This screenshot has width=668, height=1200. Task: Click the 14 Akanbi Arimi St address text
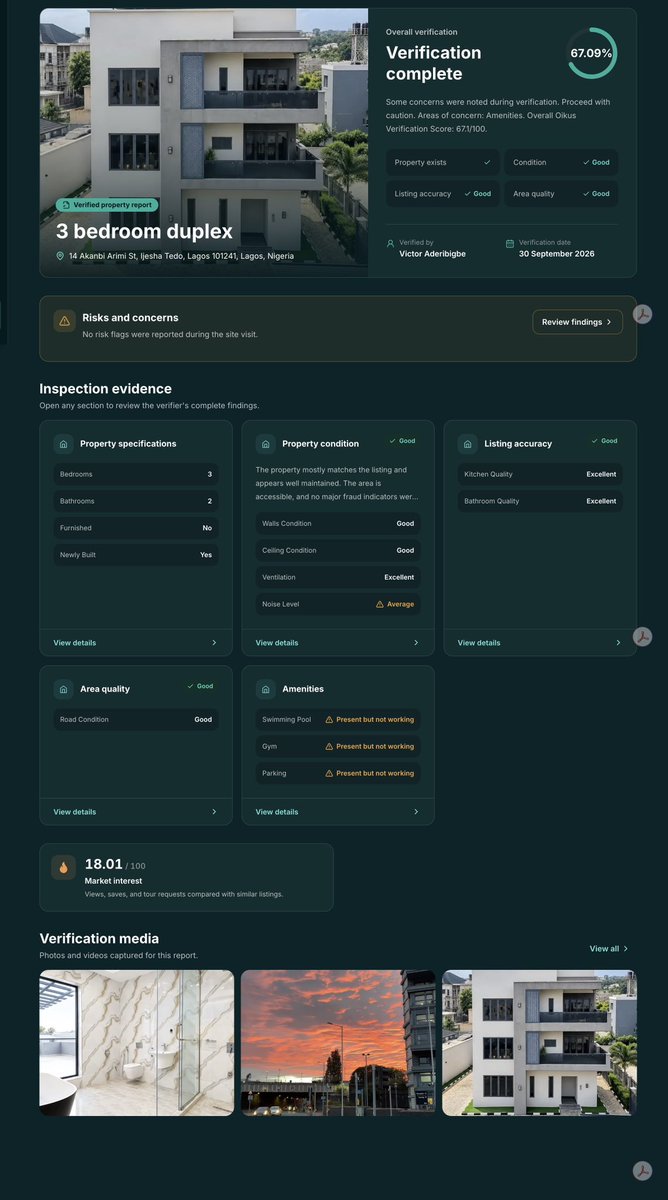[181, 256]
